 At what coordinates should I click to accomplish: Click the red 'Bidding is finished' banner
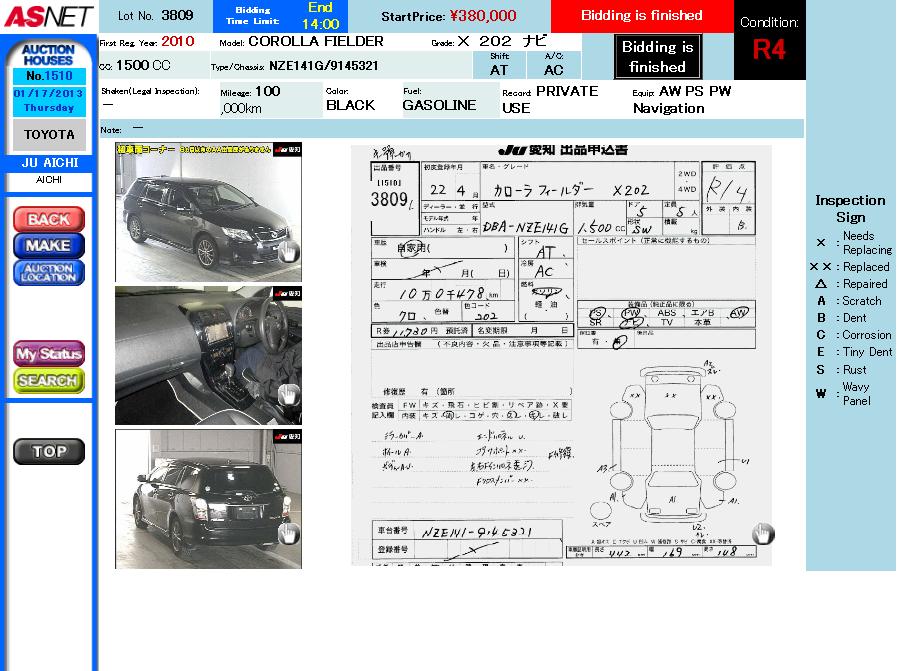pos(641,16)
